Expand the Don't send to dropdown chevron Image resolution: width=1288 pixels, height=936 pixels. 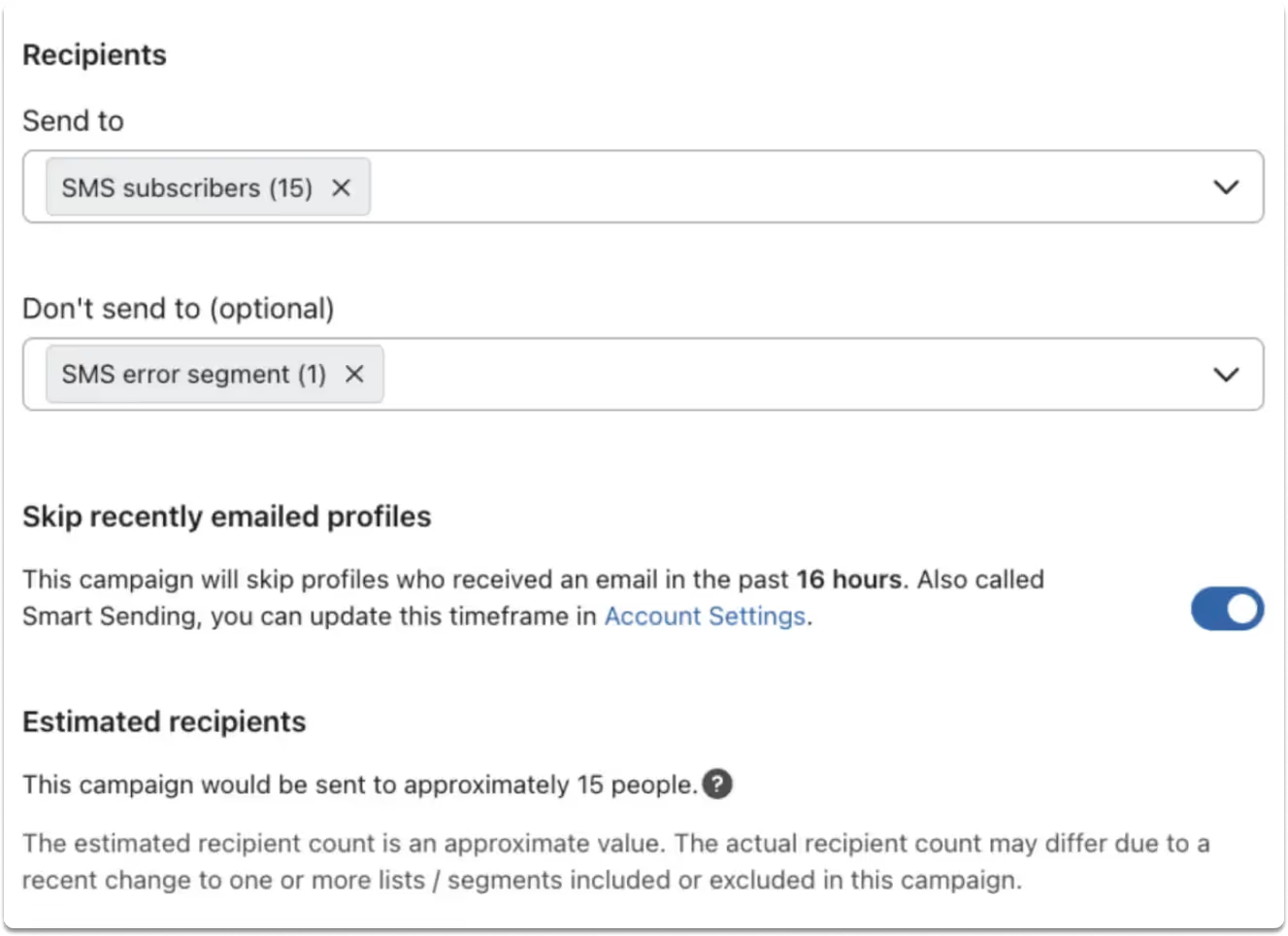point(1226,374)
